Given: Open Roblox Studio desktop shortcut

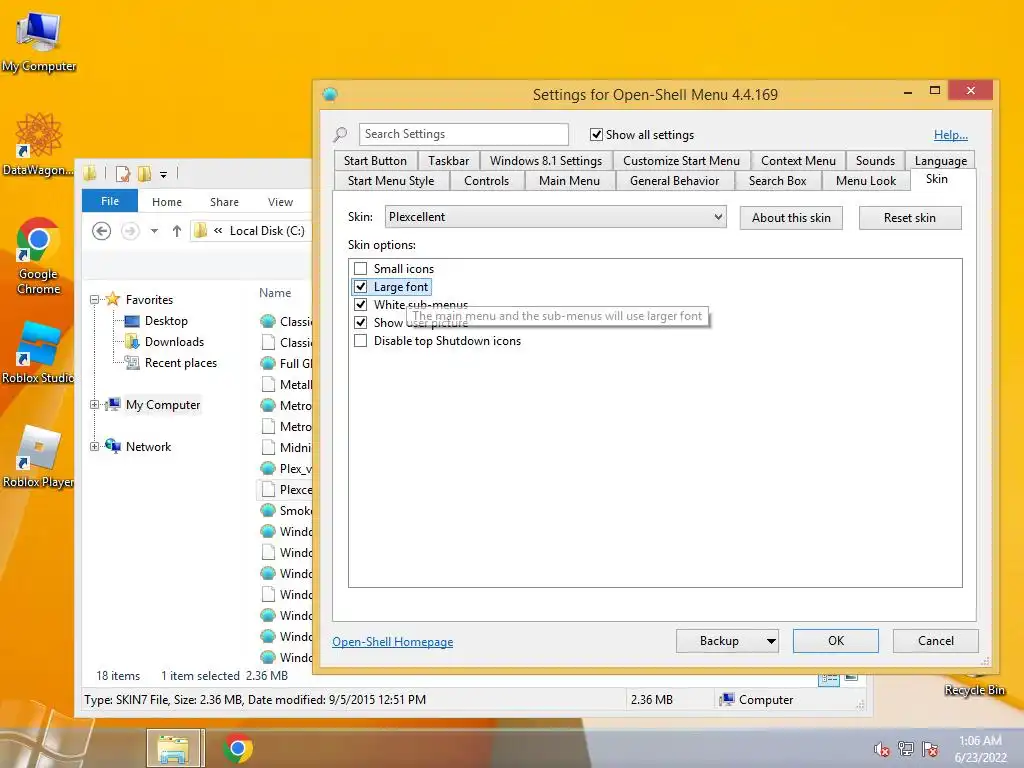Looking at the screenshot, I should [39, 353].
